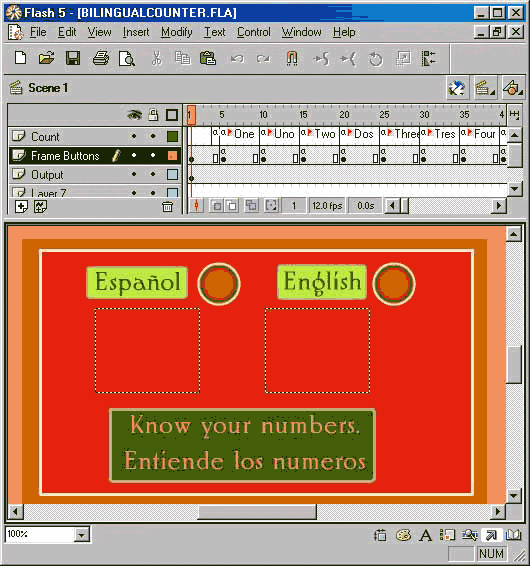Click layer list scroll down arrow
The height and width of the screenshot is (566, 530).
(515, 189)
